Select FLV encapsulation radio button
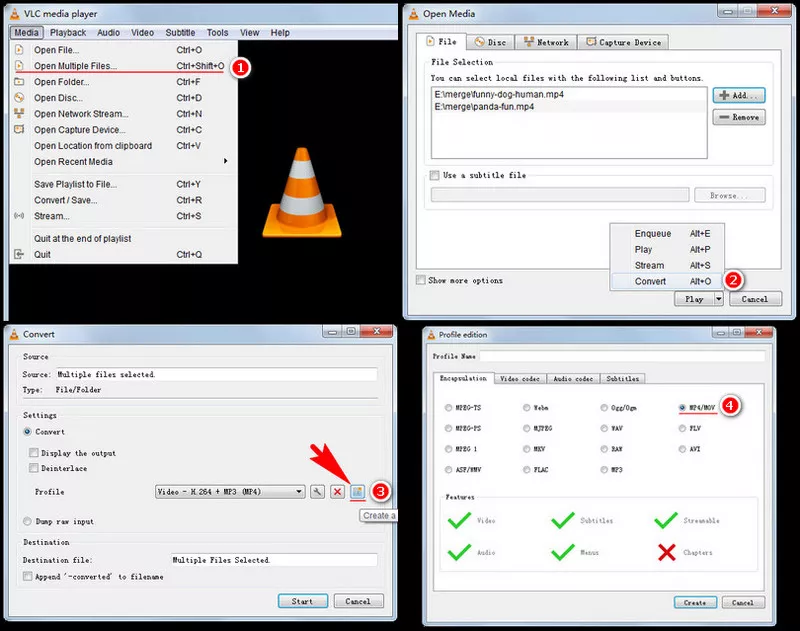 pos(682,428)
